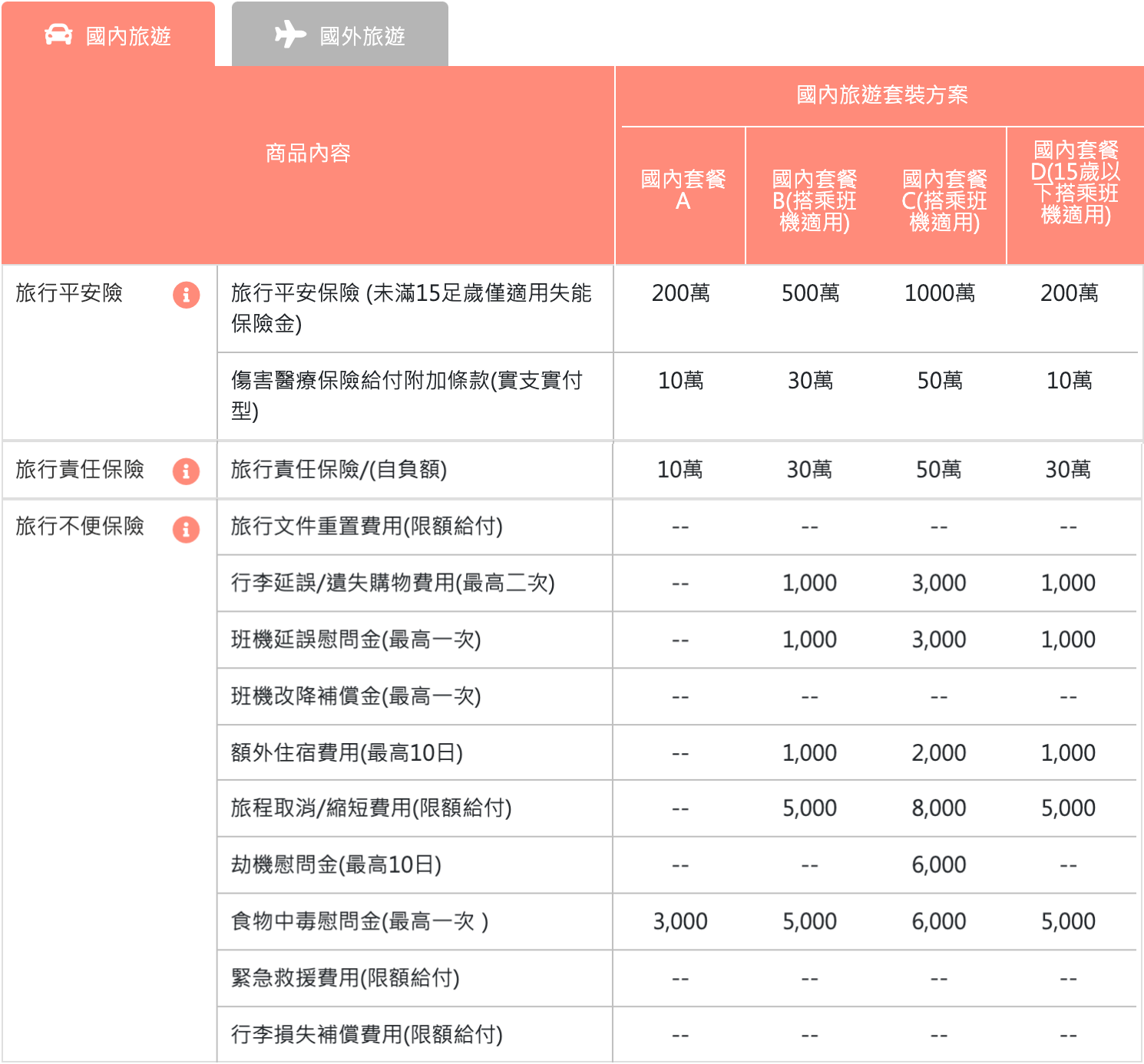Viewport: 1144px width, 1064px height.
Task: Click the 旅行責任保險 category label
Action: [x=80, y=469]
